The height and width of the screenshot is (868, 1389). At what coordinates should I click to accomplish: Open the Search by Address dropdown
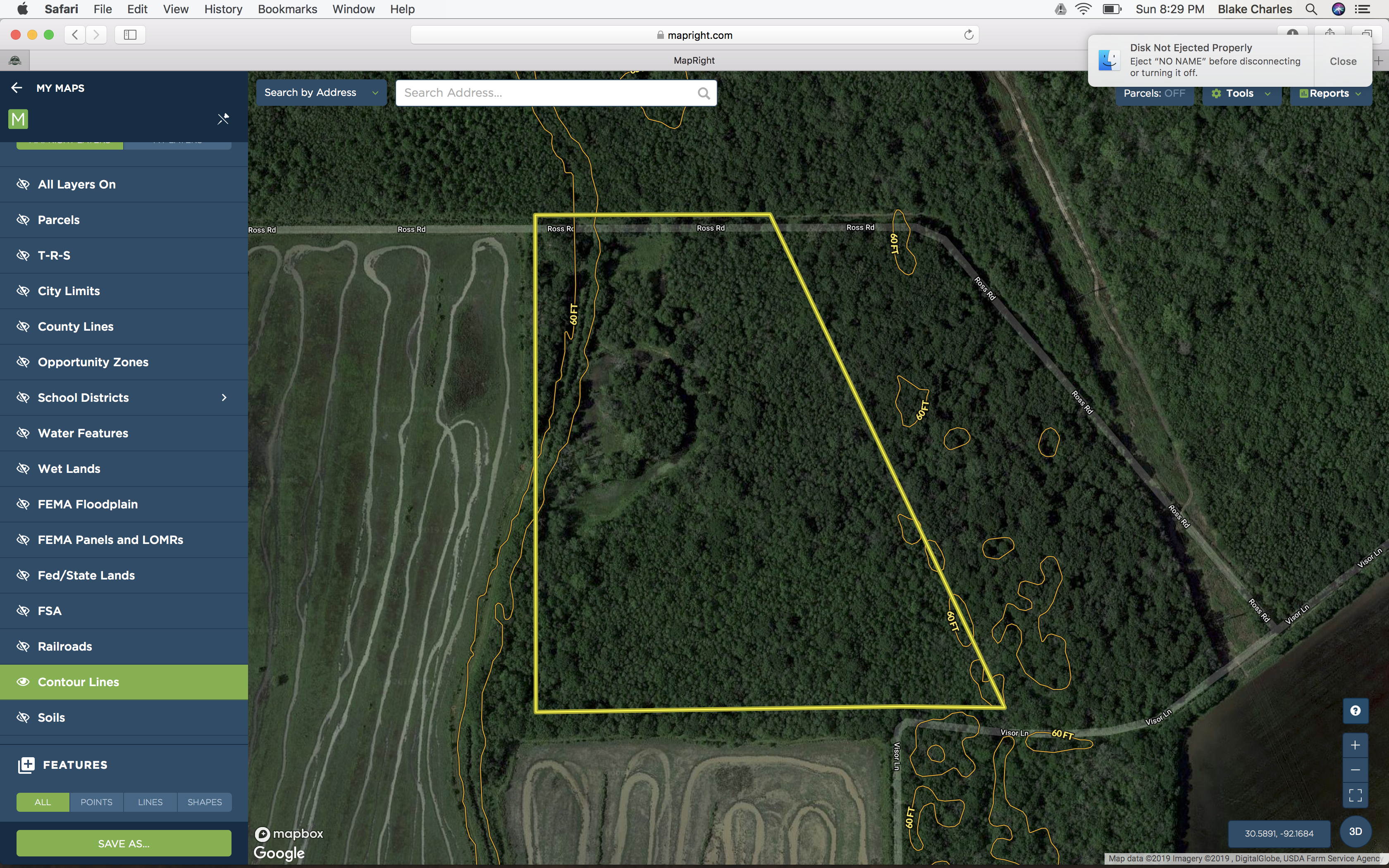[x=322, y=93]
